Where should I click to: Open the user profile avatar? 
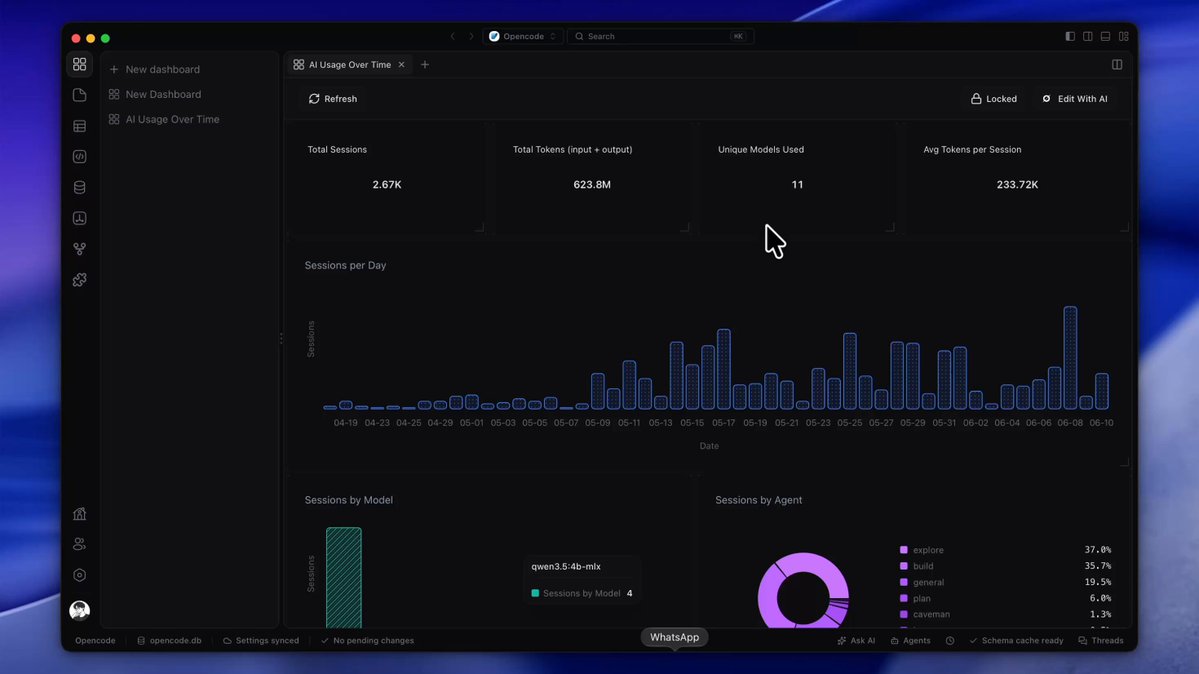coord(80,610)
